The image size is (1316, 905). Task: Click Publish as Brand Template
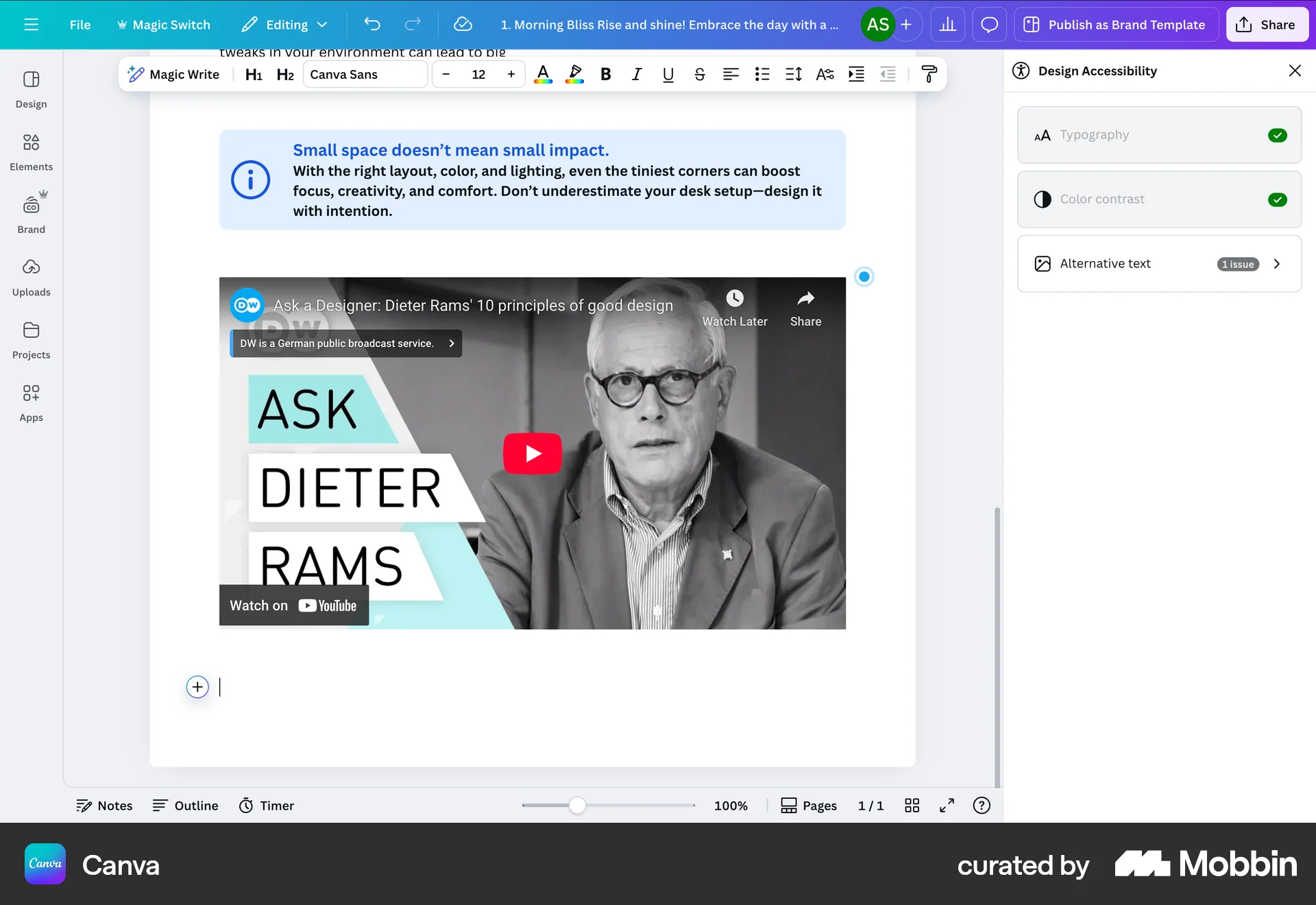(x=1116, y=25)
